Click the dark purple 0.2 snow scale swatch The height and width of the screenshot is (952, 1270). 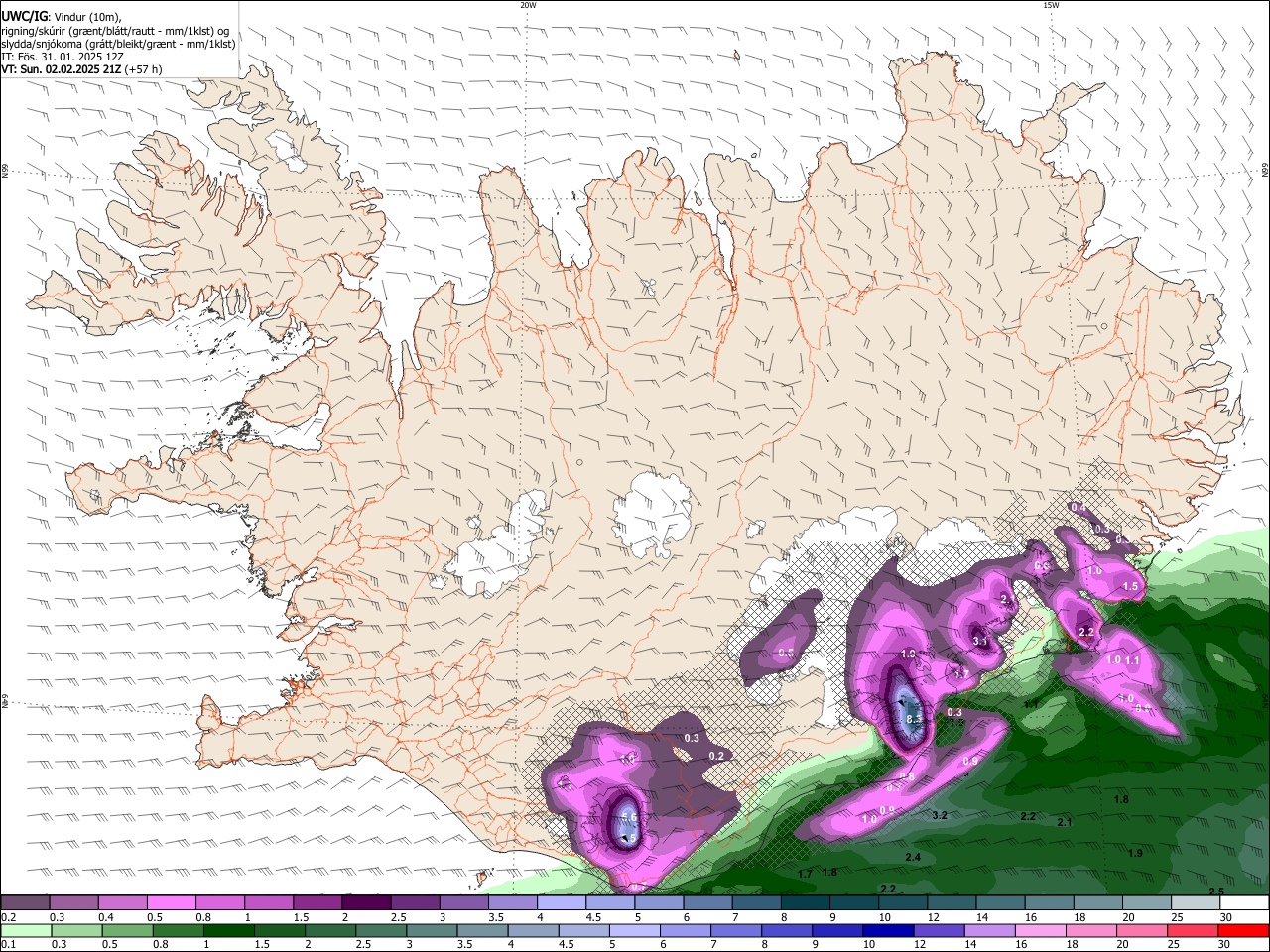25,903
